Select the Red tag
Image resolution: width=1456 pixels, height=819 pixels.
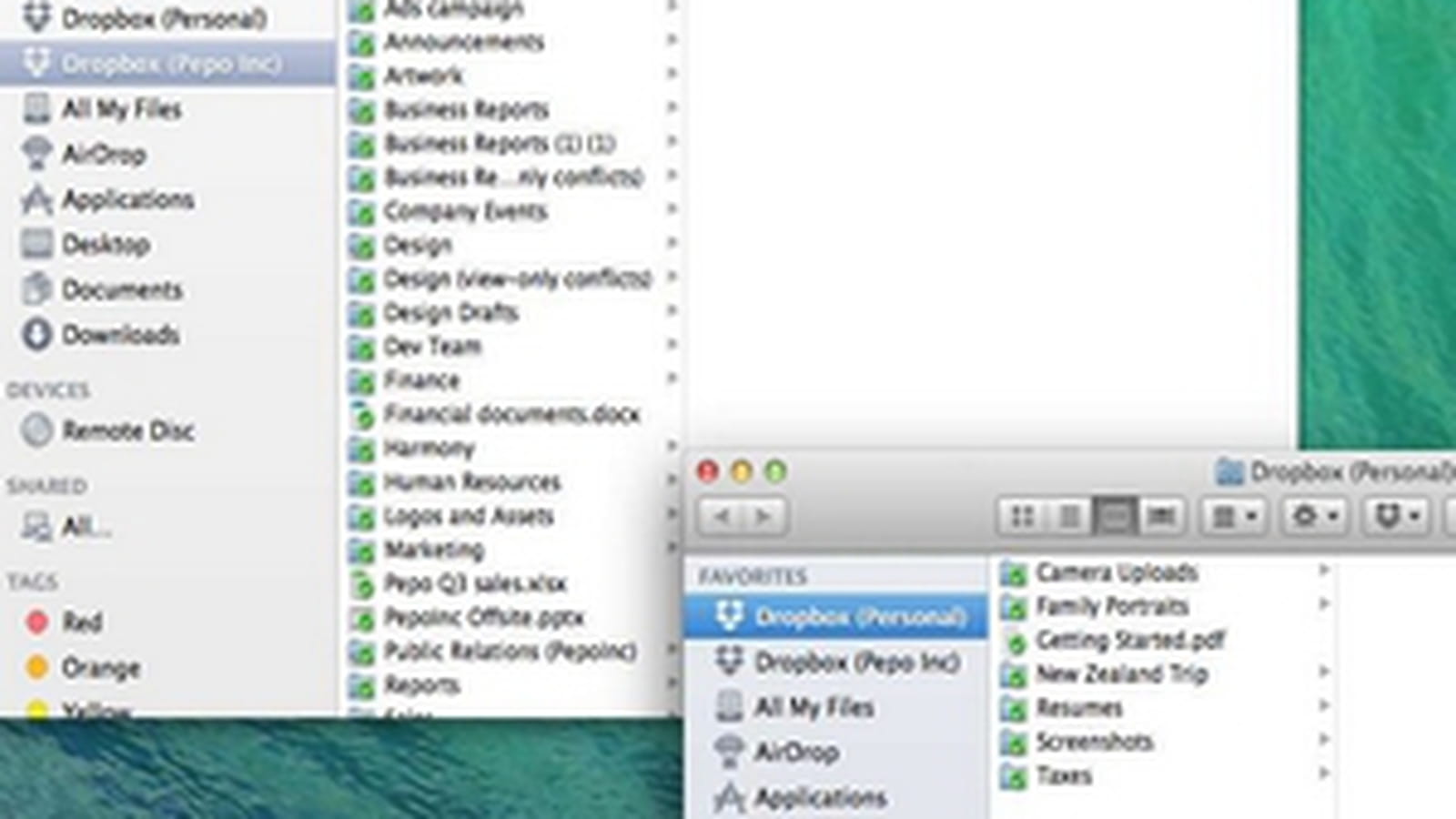pyautogui.click(x=62, y=622)
